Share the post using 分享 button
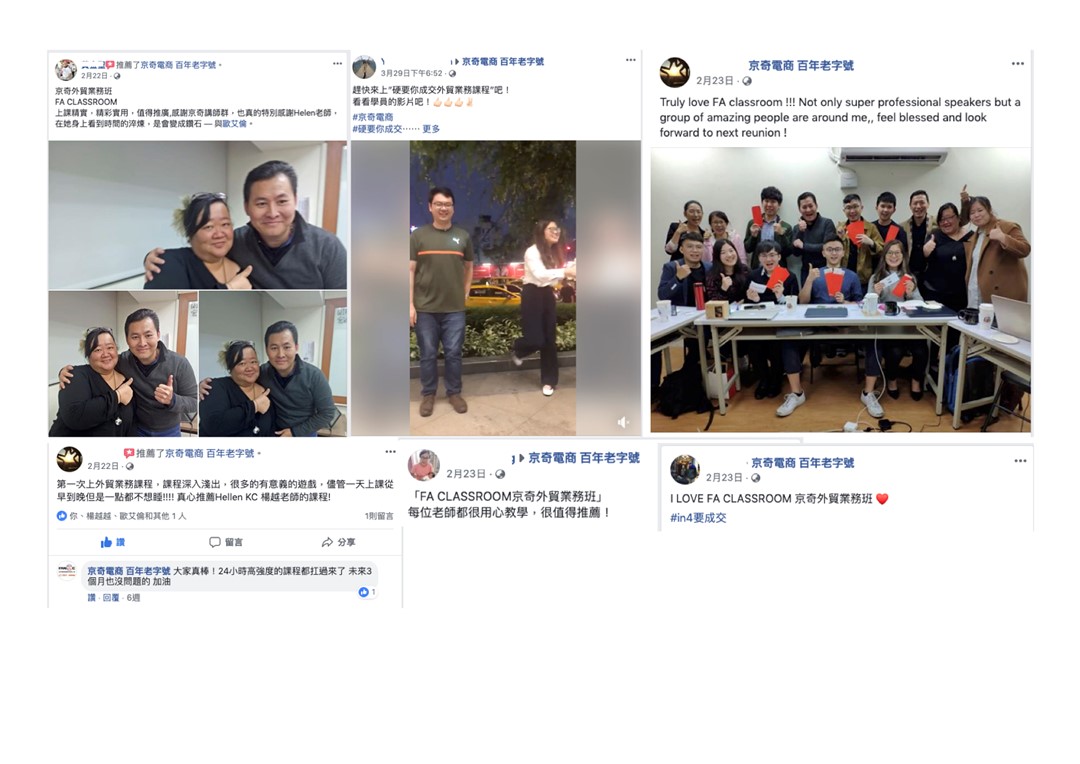The image size is (1080, 764). [338, 542]
